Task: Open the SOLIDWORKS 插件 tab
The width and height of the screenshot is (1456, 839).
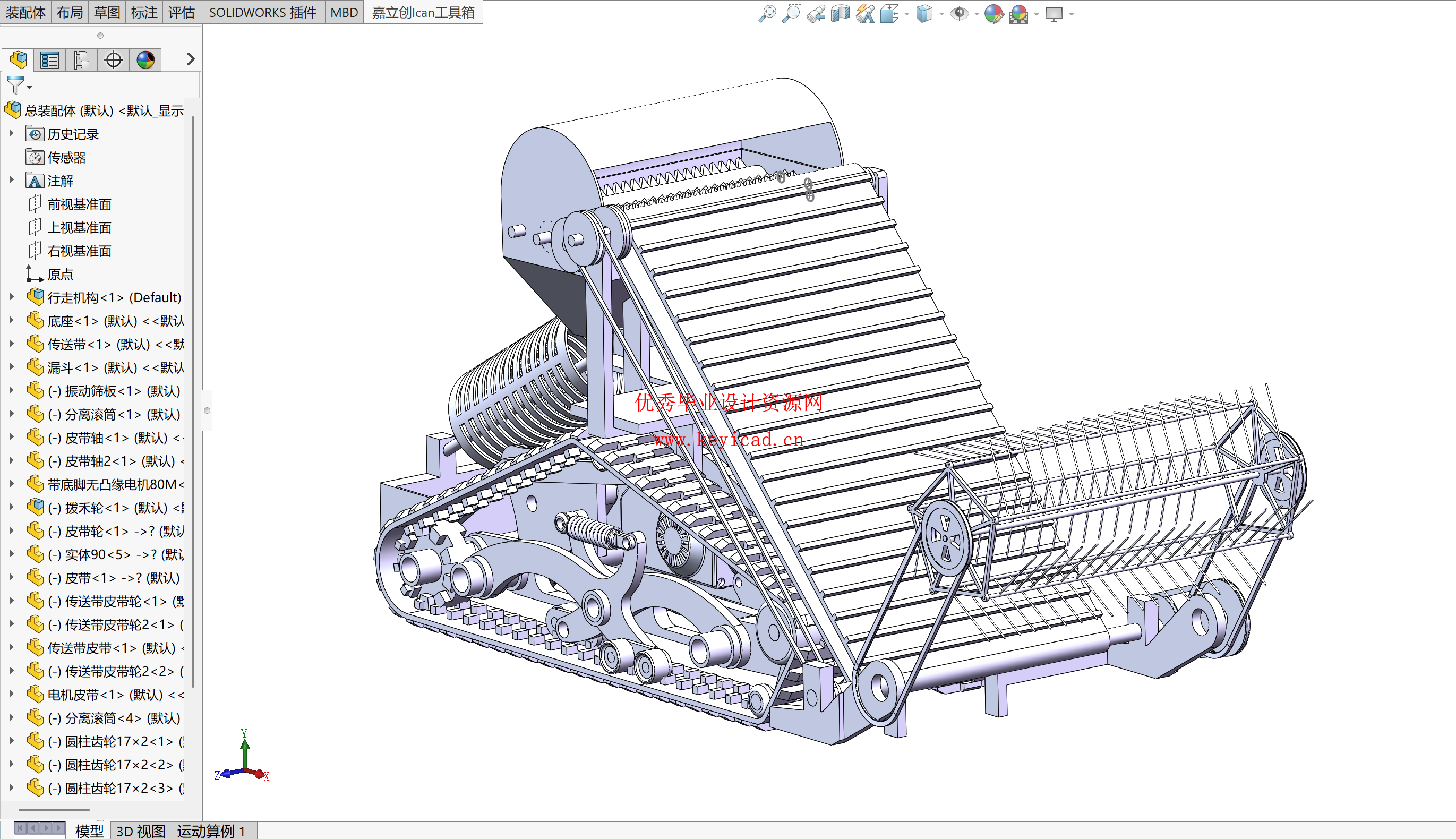Action: pos(262,12)
